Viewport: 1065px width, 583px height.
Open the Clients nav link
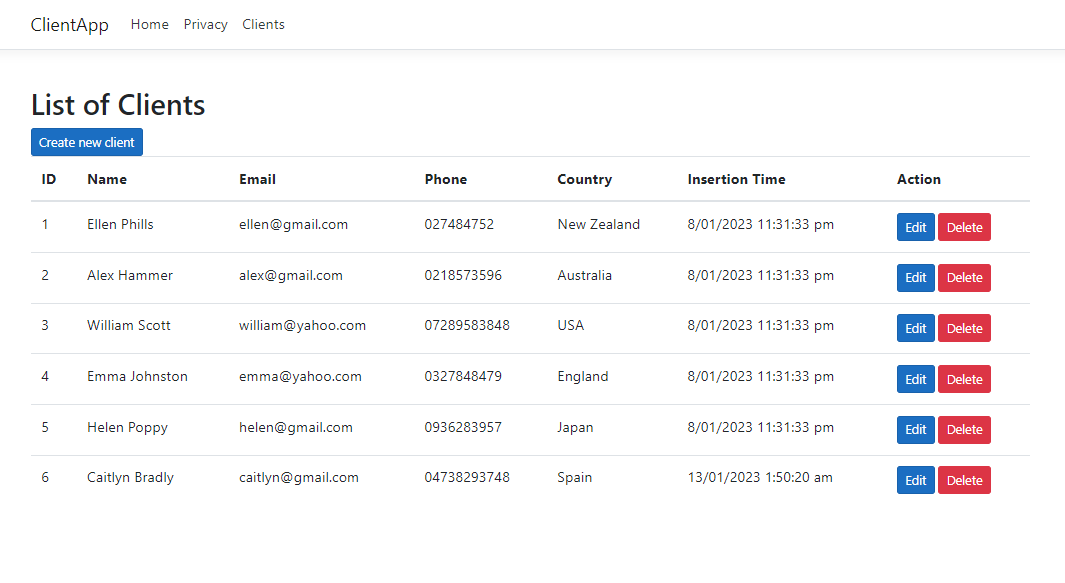(x=263, y=25)
